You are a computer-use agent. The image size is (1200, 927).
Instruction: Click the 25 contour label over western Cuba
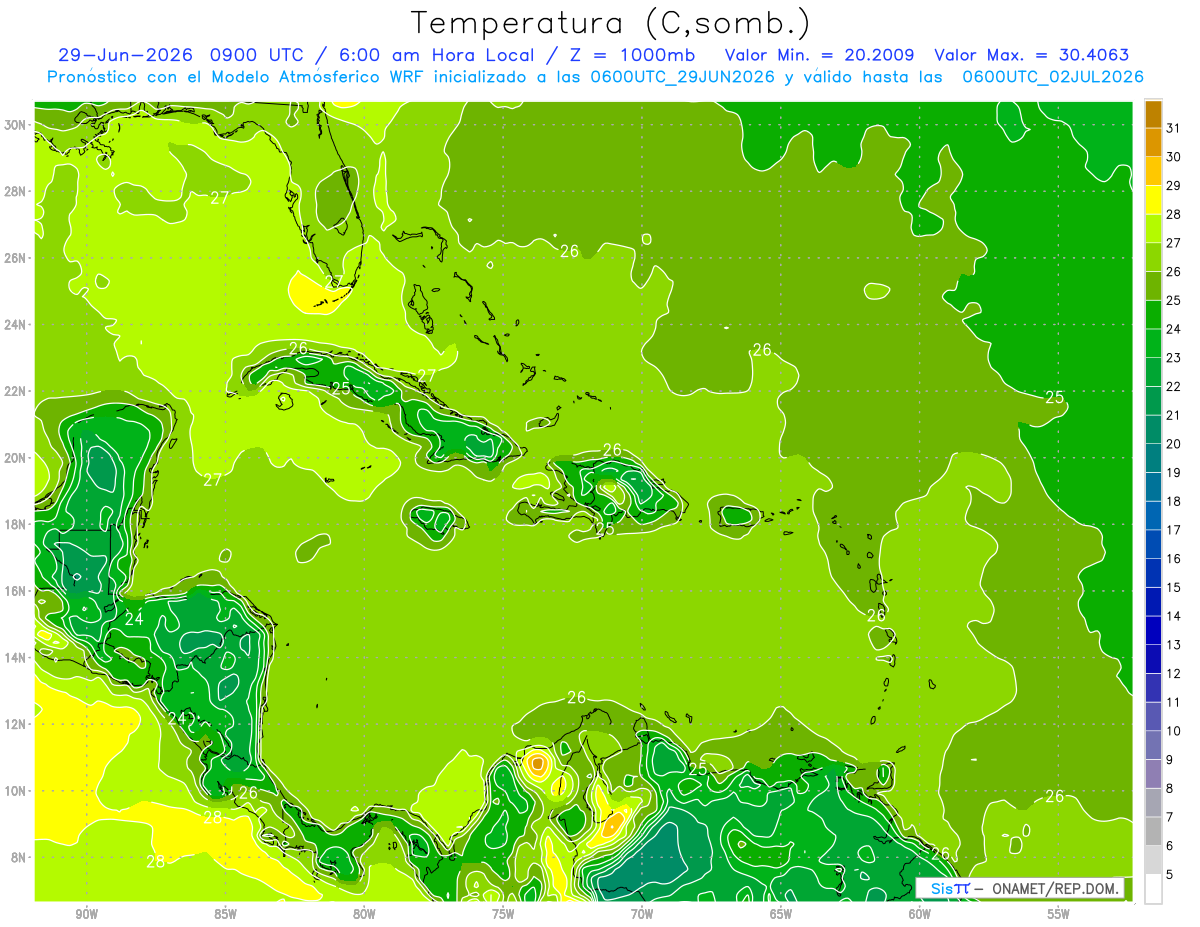click(341, 388)
